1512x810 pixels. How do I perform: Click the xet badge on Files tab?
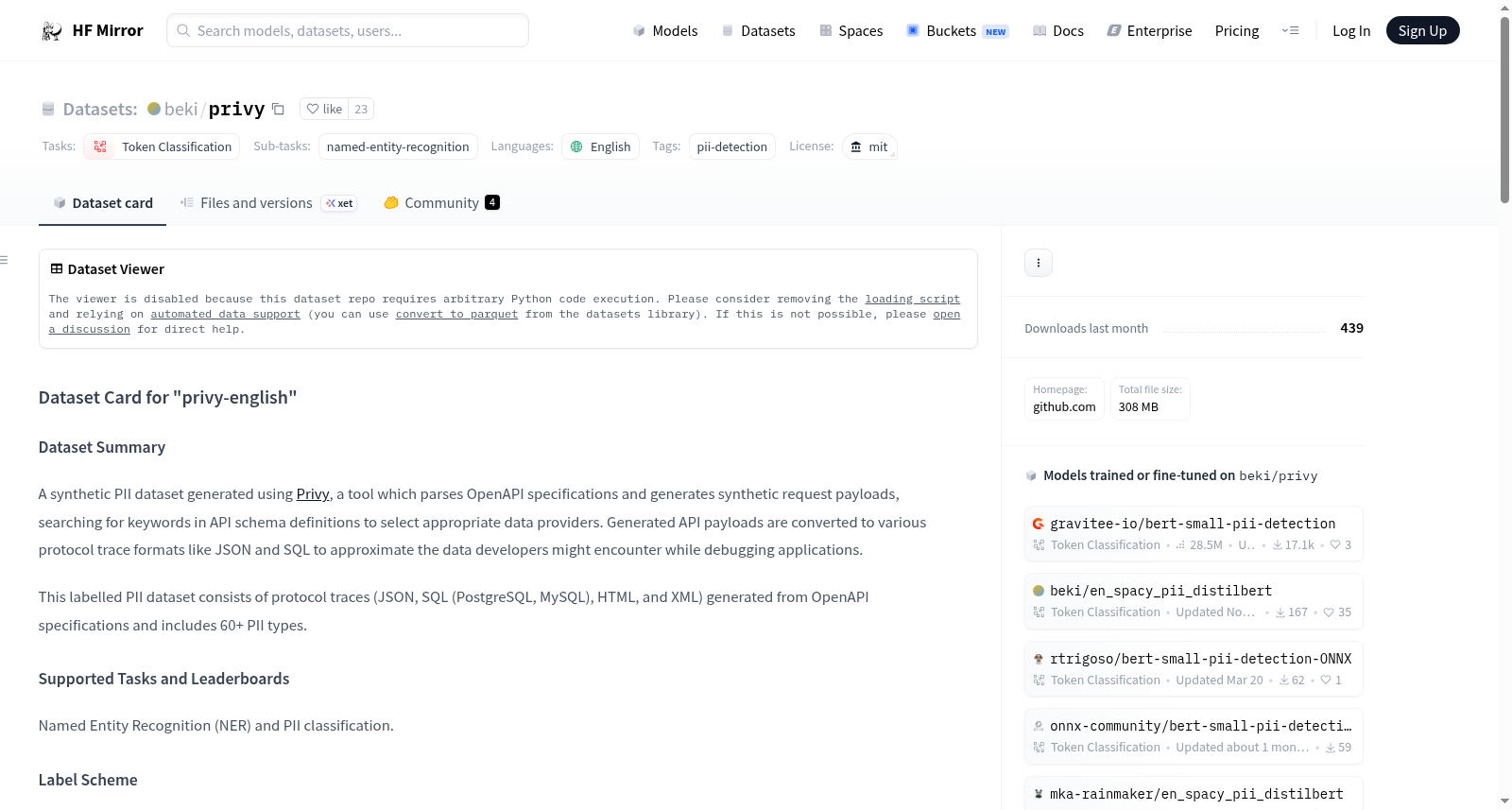pos(339,203)
